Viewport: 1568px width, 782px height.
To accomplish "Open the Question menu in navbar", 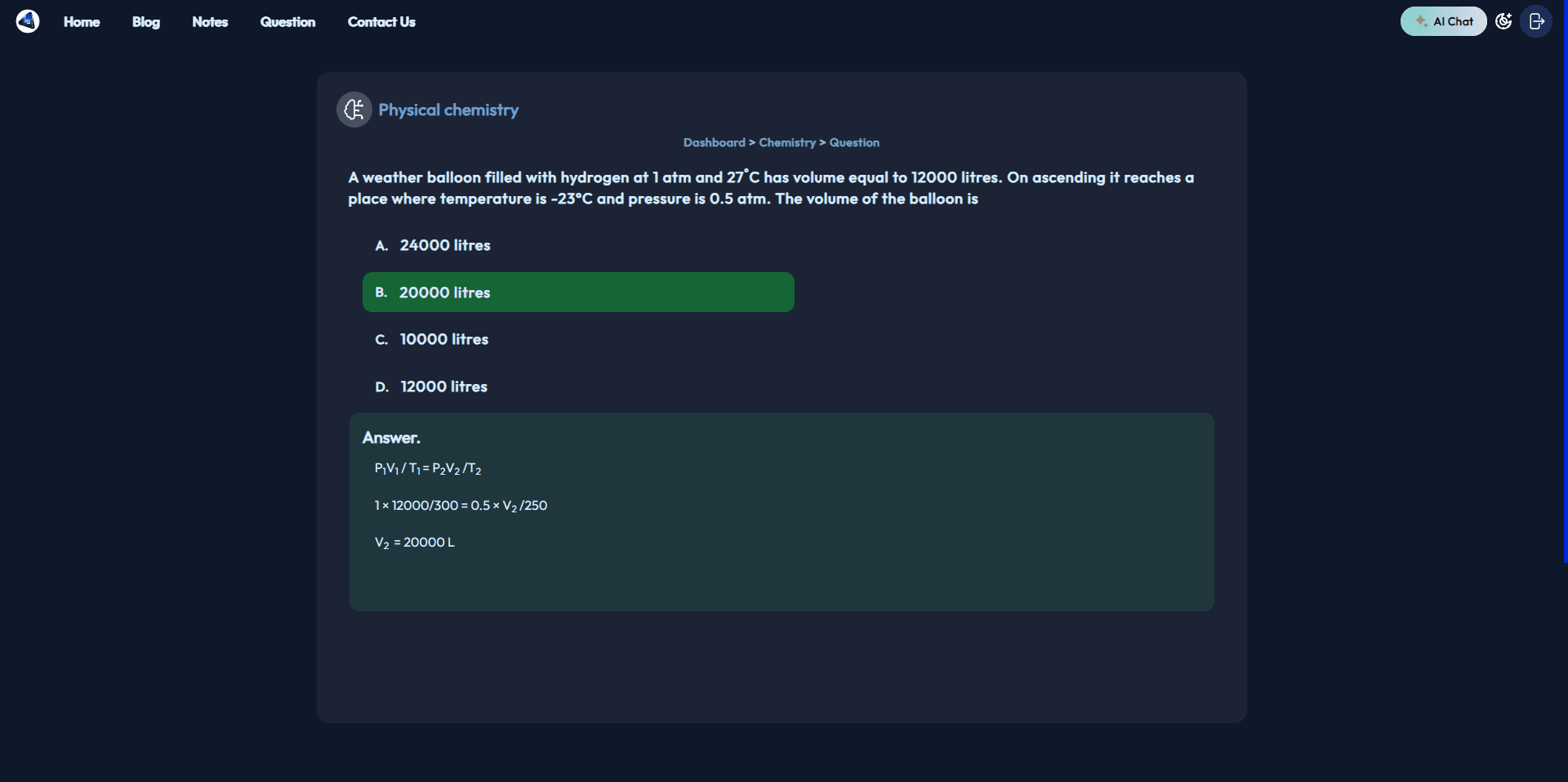I will tap(287, 22).
